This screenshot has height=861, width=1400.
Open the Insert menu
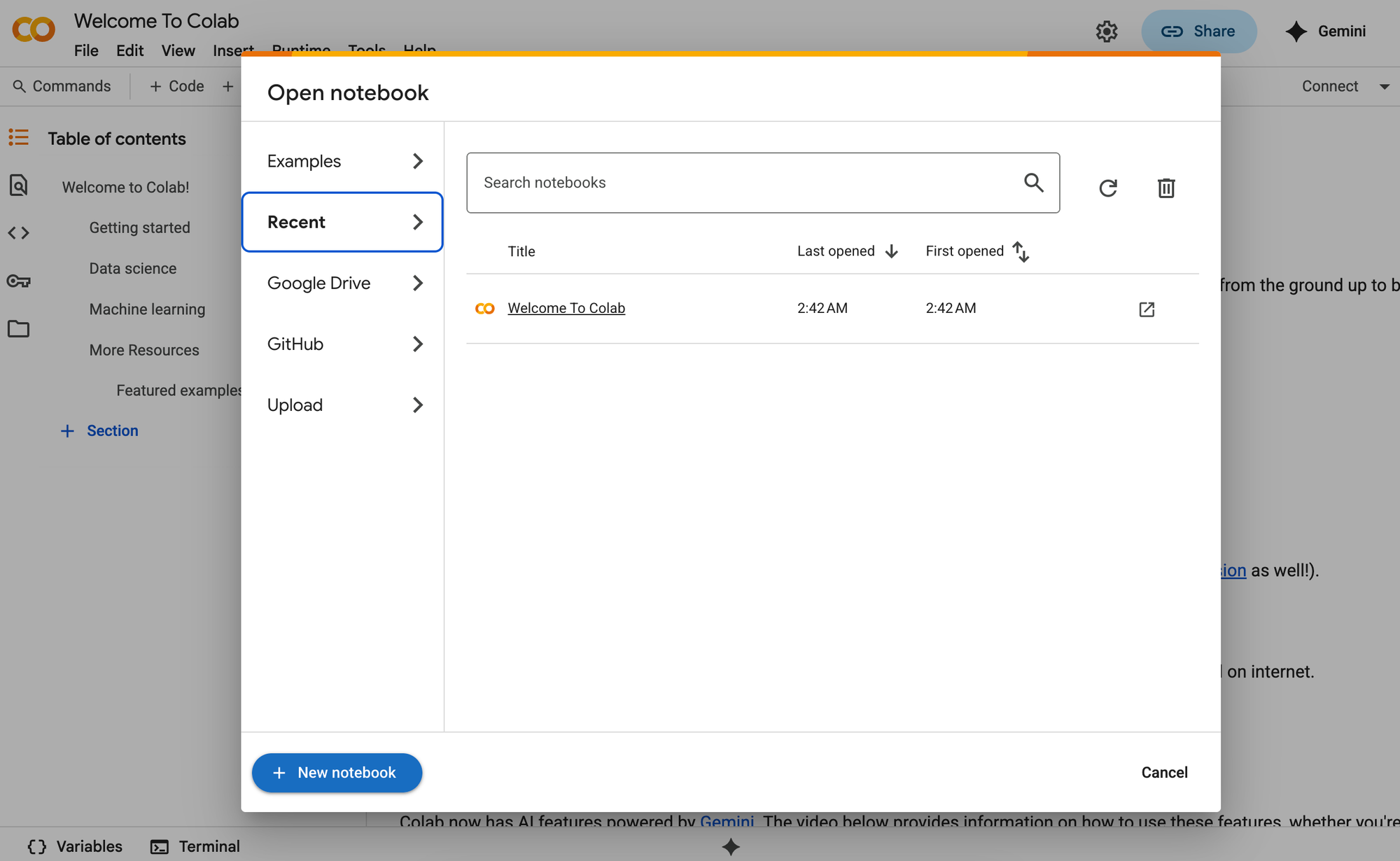click(x=233, y=50)
